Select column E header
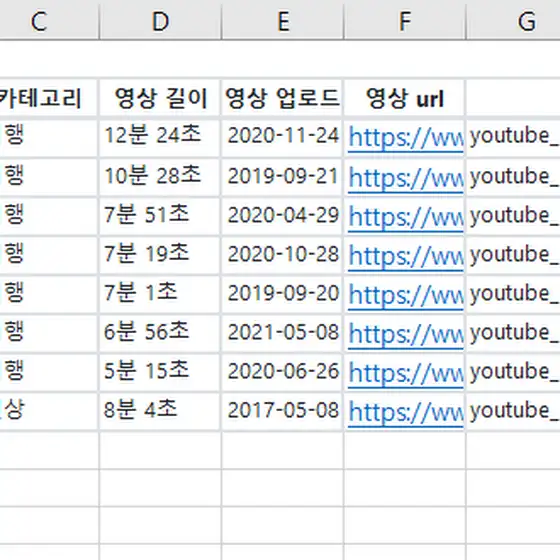560x560 pixels. coord(282,21)
